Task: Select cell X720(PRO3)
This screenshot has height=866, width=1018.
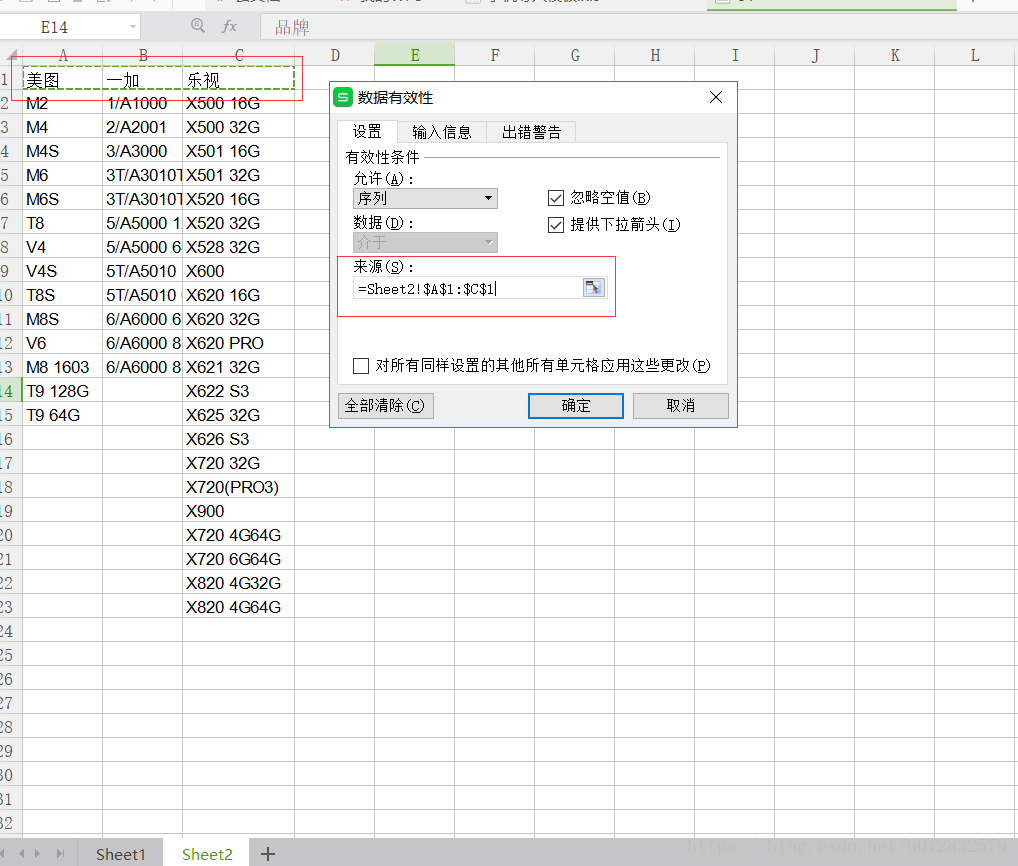Action: coord(238,488)
